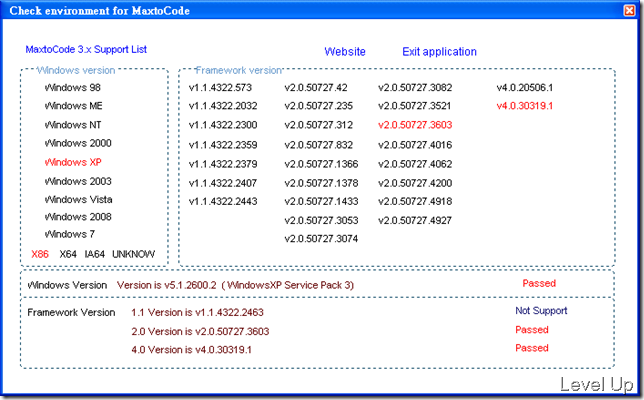Image resolution: width=644 pixels, height=400 pixels.
Task: Click framework v2.0.50727.3082
Action: (x=415, y=87)
